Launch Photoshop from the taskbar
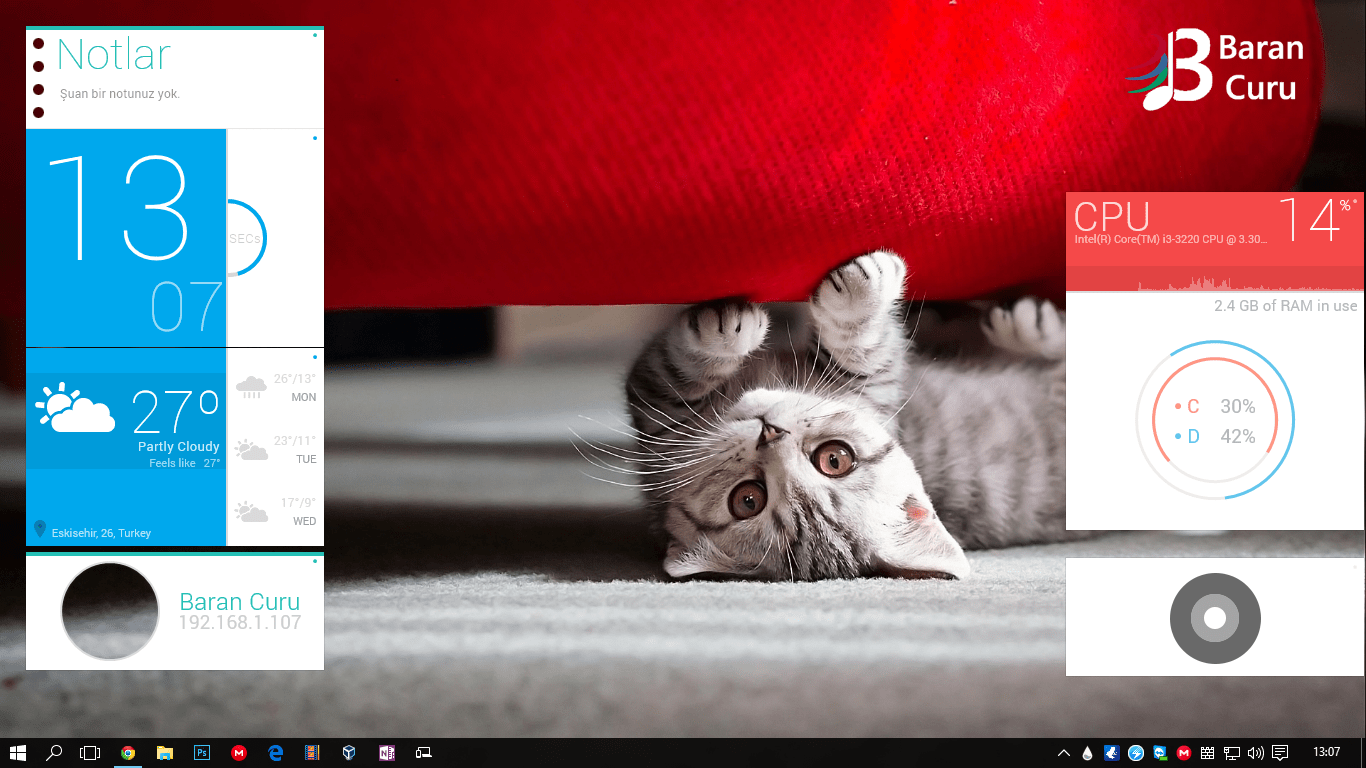Screen dimensions: 1366x768 tap(202, 752)
